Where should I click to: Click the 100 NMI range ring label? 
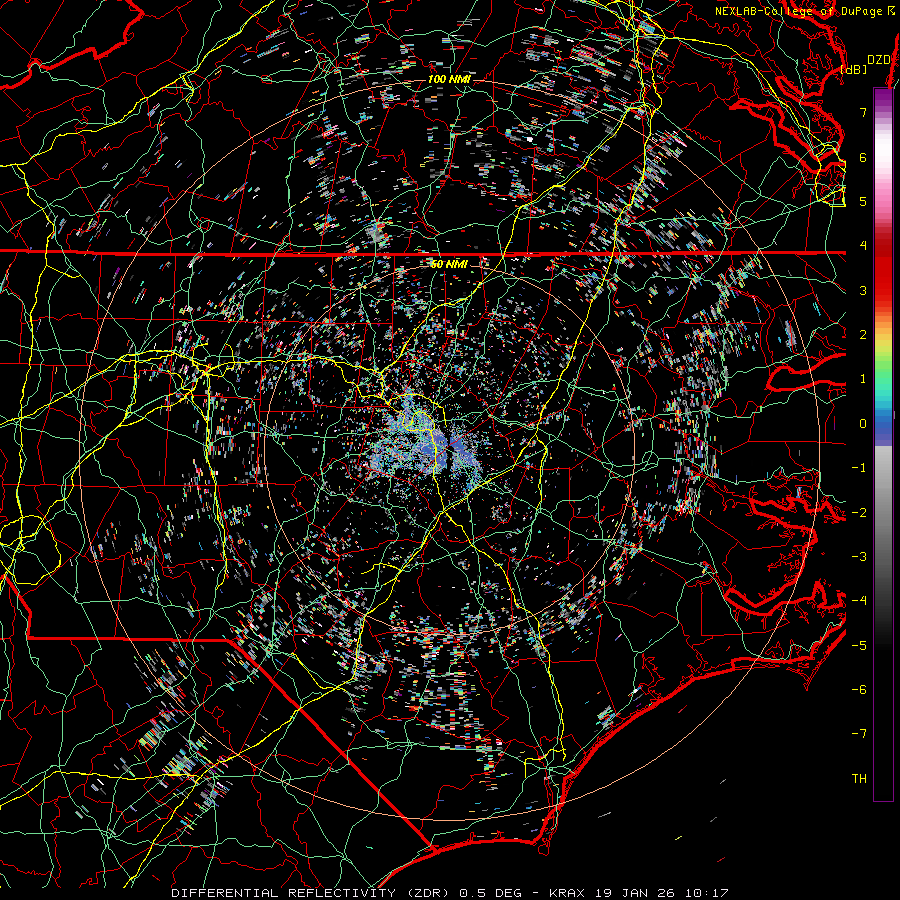449,79
